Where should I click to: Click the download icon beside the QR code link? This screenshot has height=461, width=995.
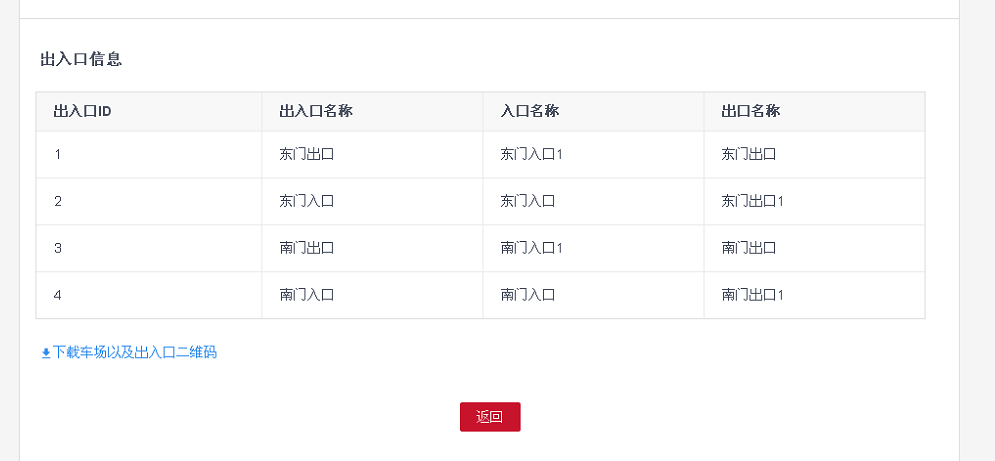point(46,353)
